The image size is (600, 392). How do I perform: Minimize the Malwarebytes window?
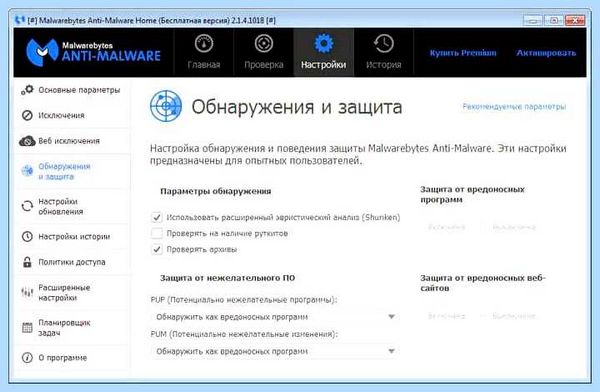533,20
